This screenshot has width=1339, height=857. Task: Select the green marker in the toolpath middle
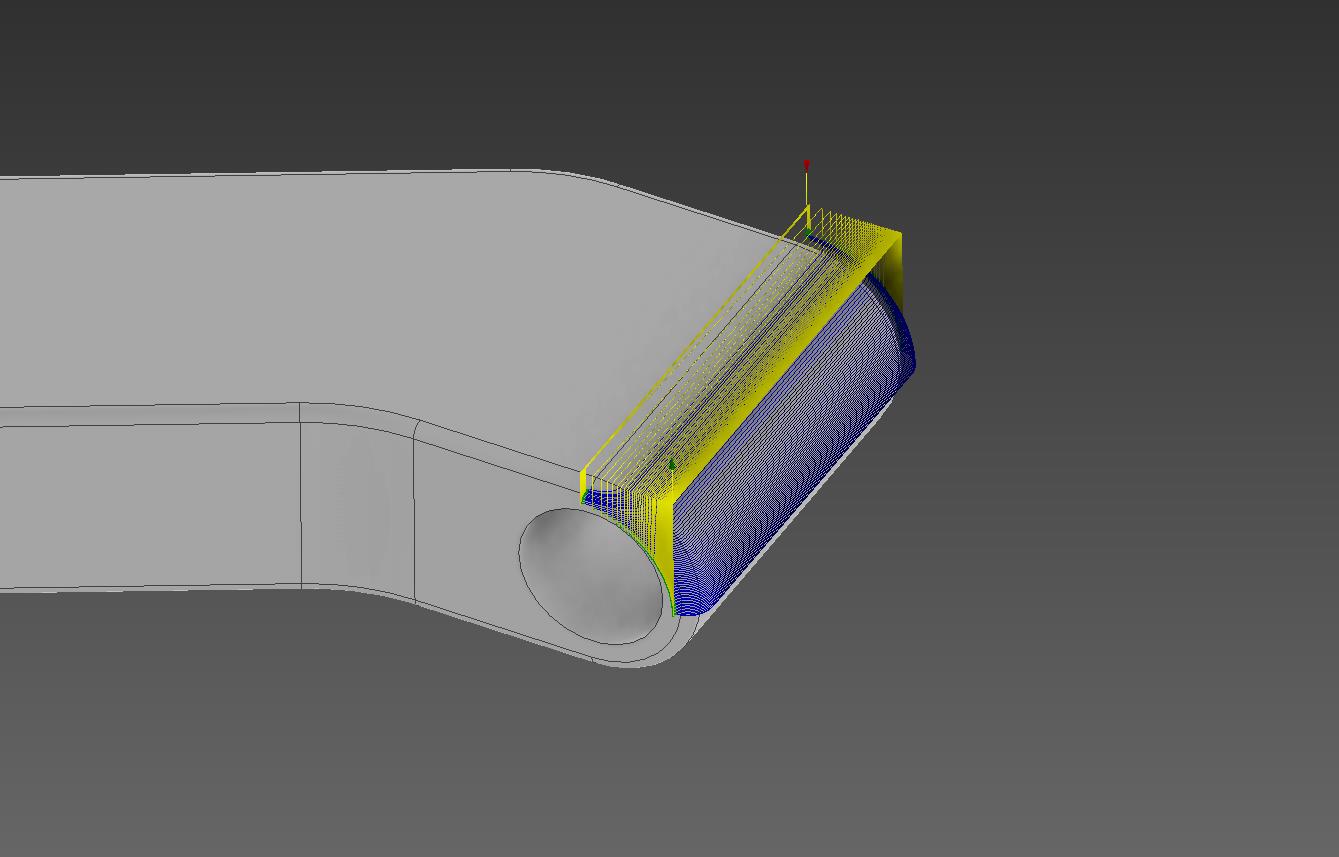click(x=672, y=464)
